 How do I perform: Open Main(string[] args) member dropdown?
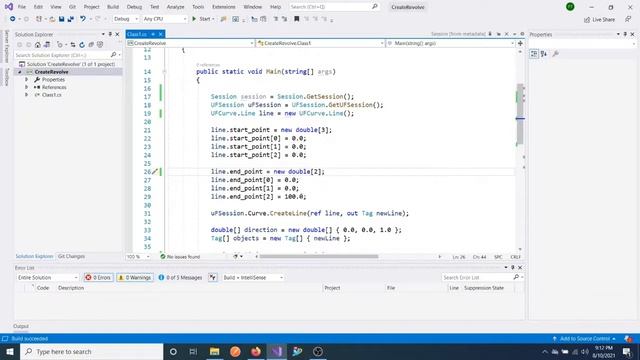coord(451,43)
